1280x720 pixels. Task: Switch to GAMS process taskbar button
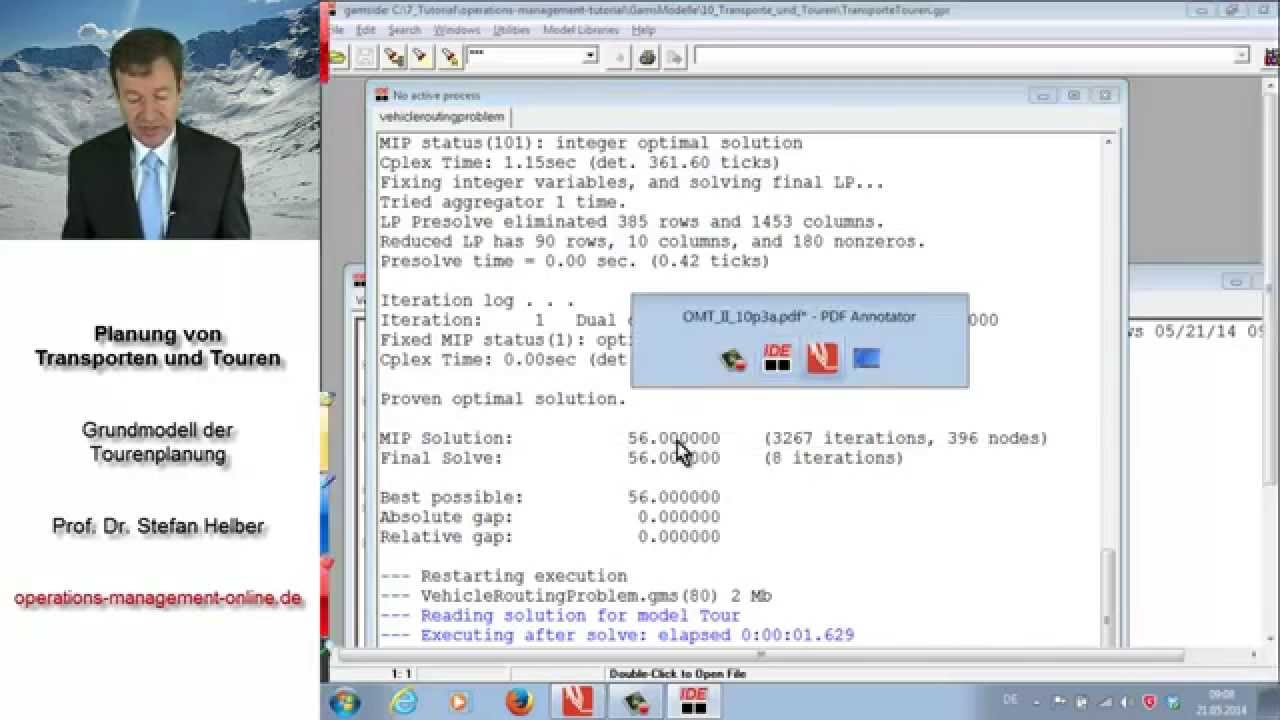pyautogui.click(x=635, y=702)
